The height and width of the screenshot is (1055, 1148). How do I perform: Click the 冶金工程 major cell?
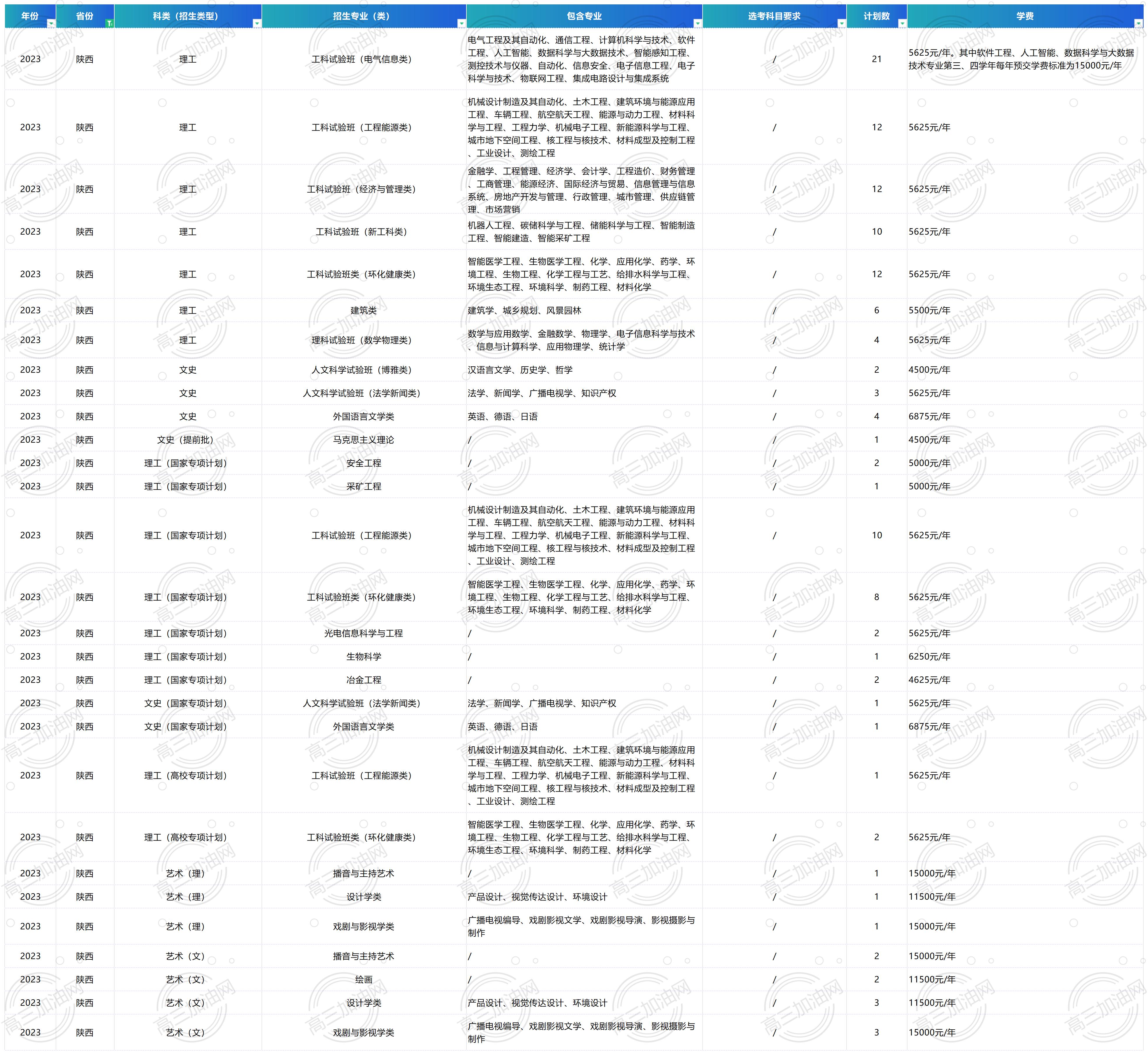[x=364, y=681]
